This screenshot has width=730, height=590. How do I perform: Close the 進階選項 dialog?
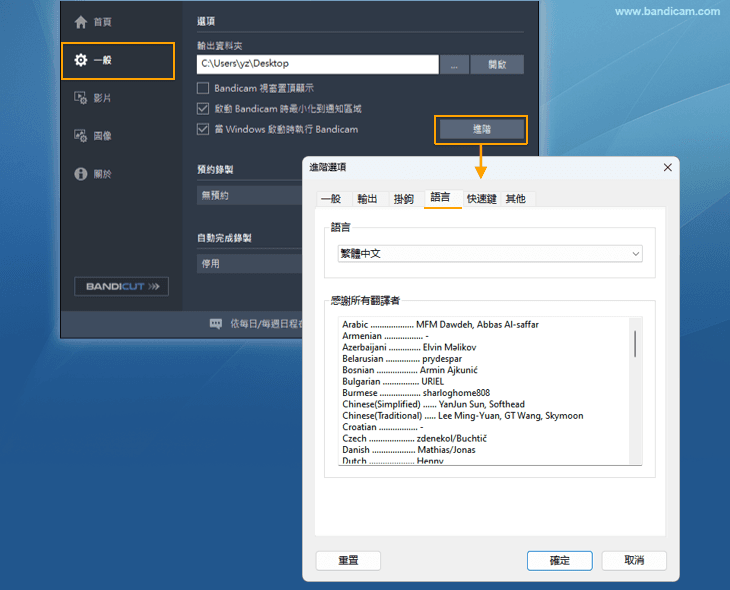click(667, 167)
